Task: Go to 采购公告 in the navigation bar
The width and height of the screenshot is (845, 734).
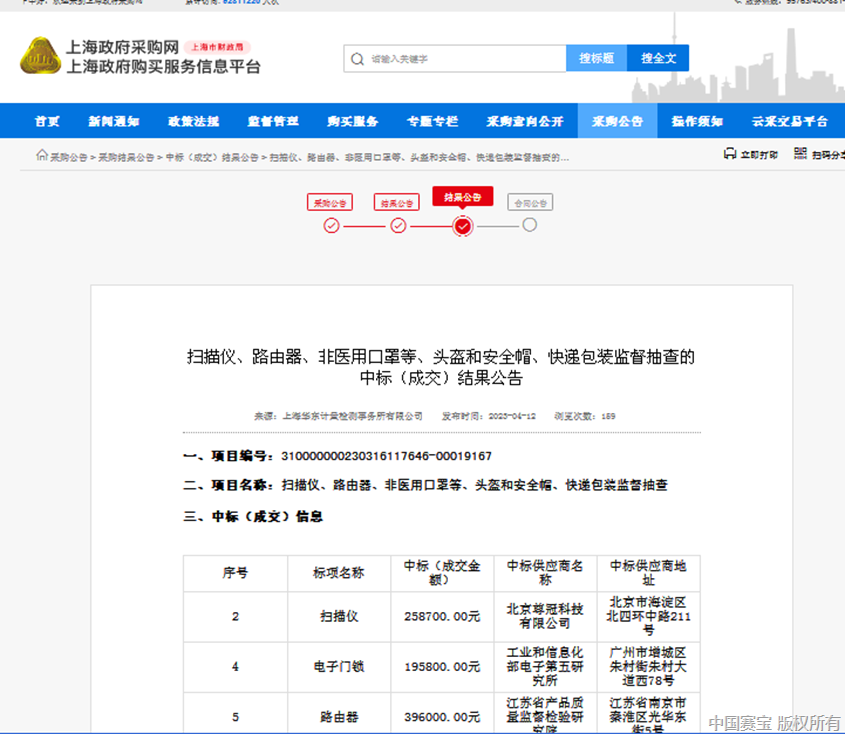Action: [x=617, y=121]
